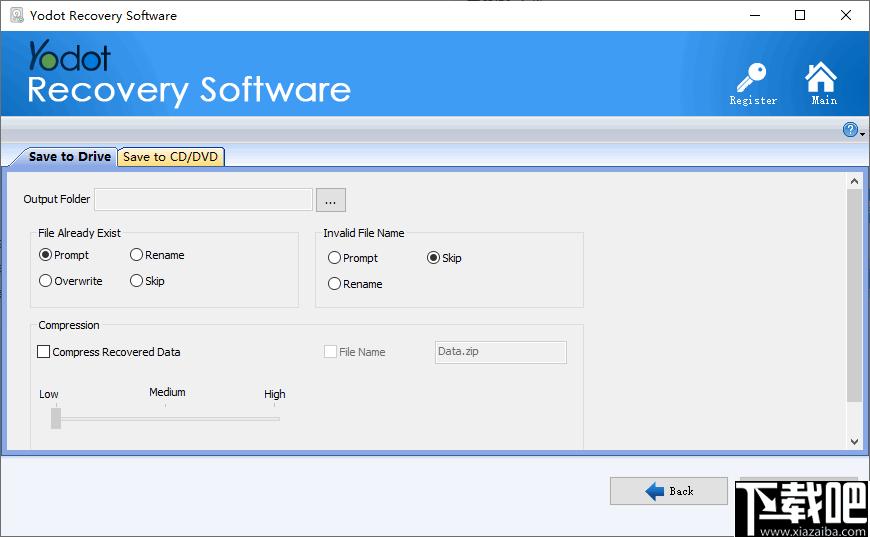This screenshot has width=870, height=537.
Task: Open the help question mark menu
Action: tap(853, 130)
